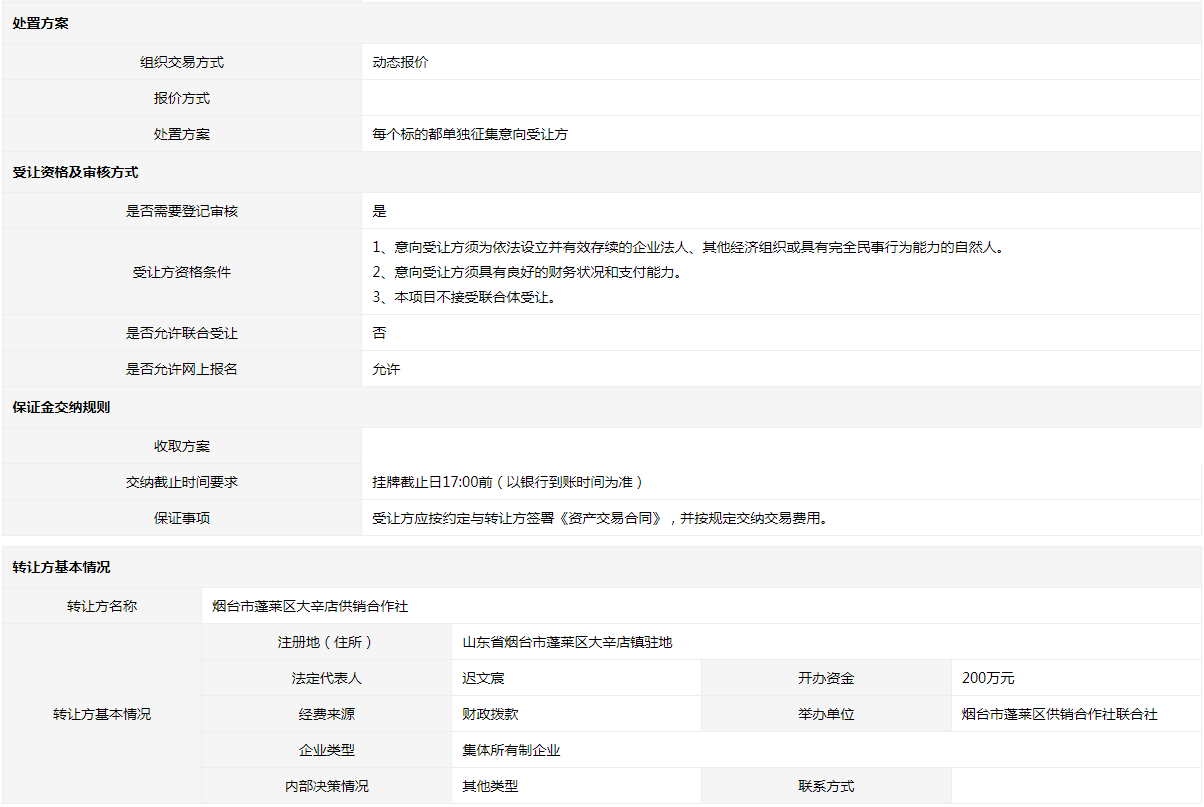The width and height of the screenshot is (1204, 807).
Task: Click the 转让方基本情况 section header
Action: point(61,567)
